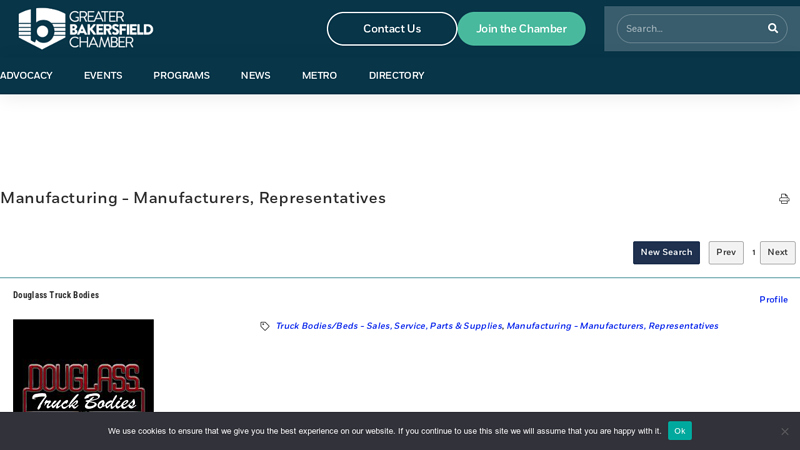800x450 pixels.
Task: View the Douglass Truck Bodies Profile link
Action: (x=773, y=300)
